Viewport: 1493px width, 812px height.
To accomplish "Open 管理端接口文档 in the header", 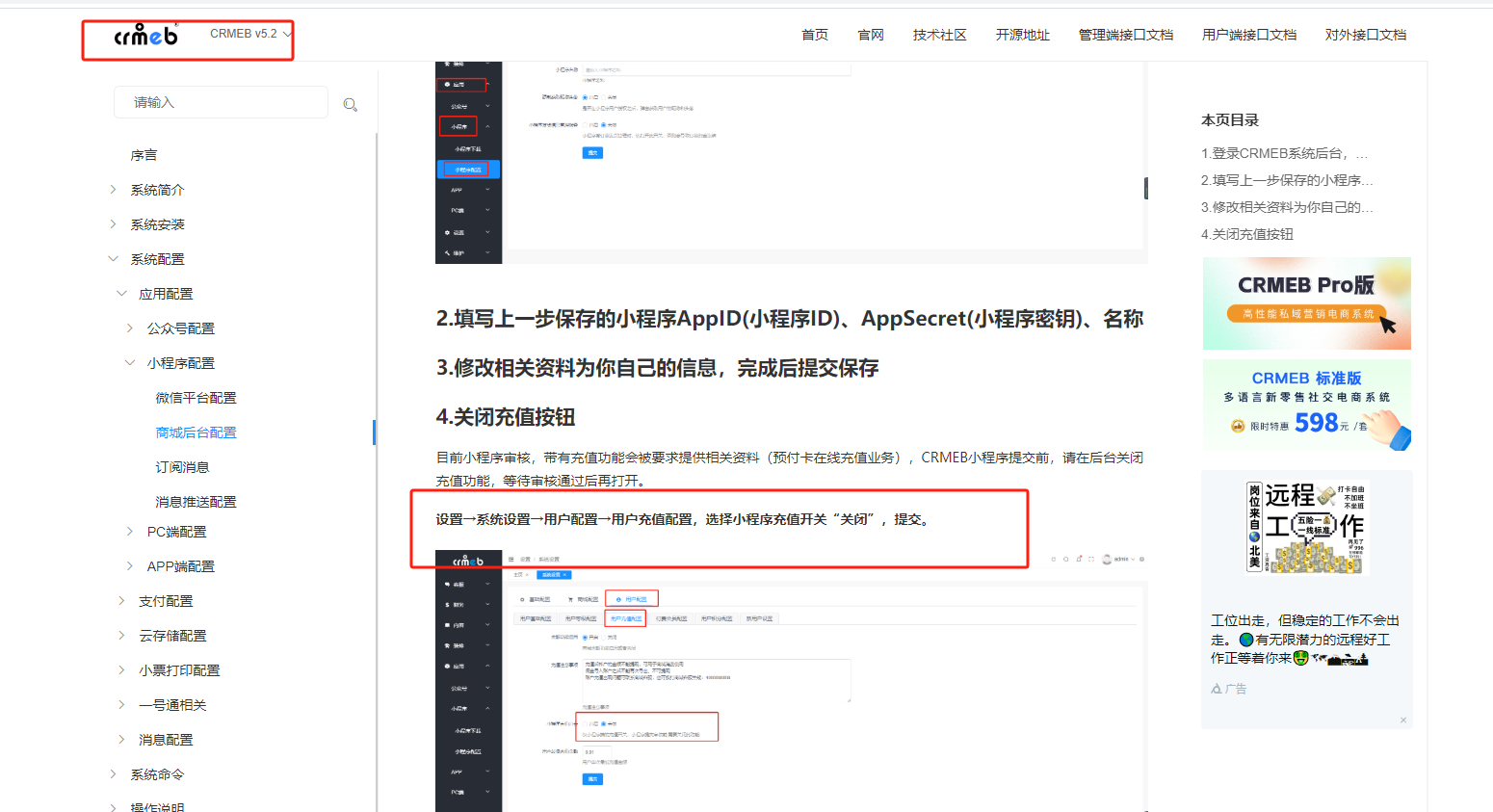I will 1126,35.
